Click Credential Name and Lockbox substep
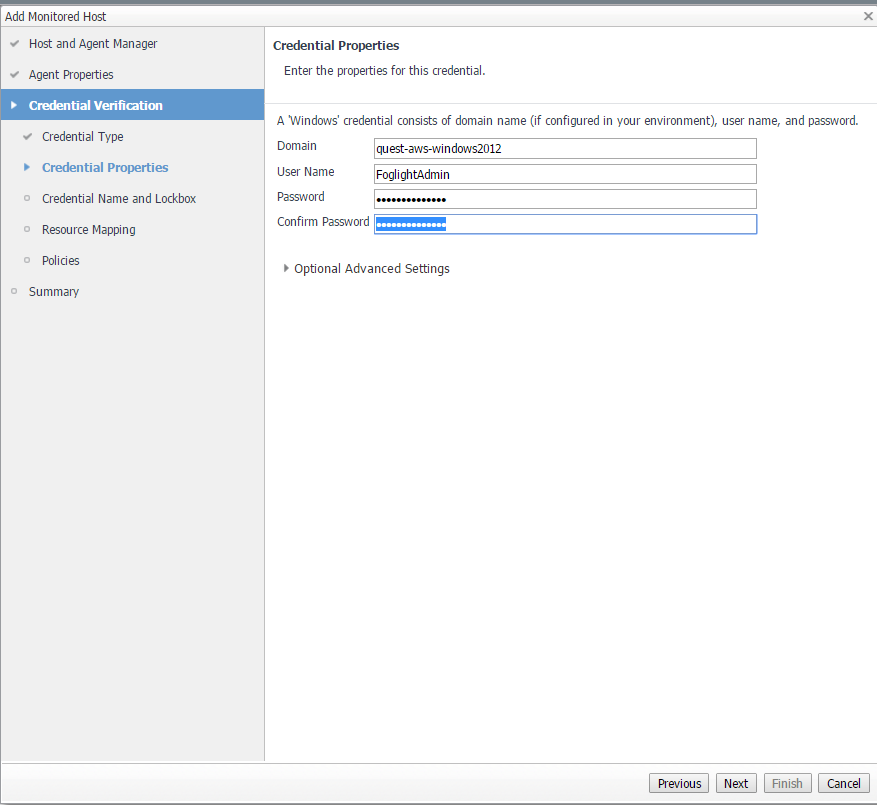This screenshot has width=877, height=805. pos(119,199)
